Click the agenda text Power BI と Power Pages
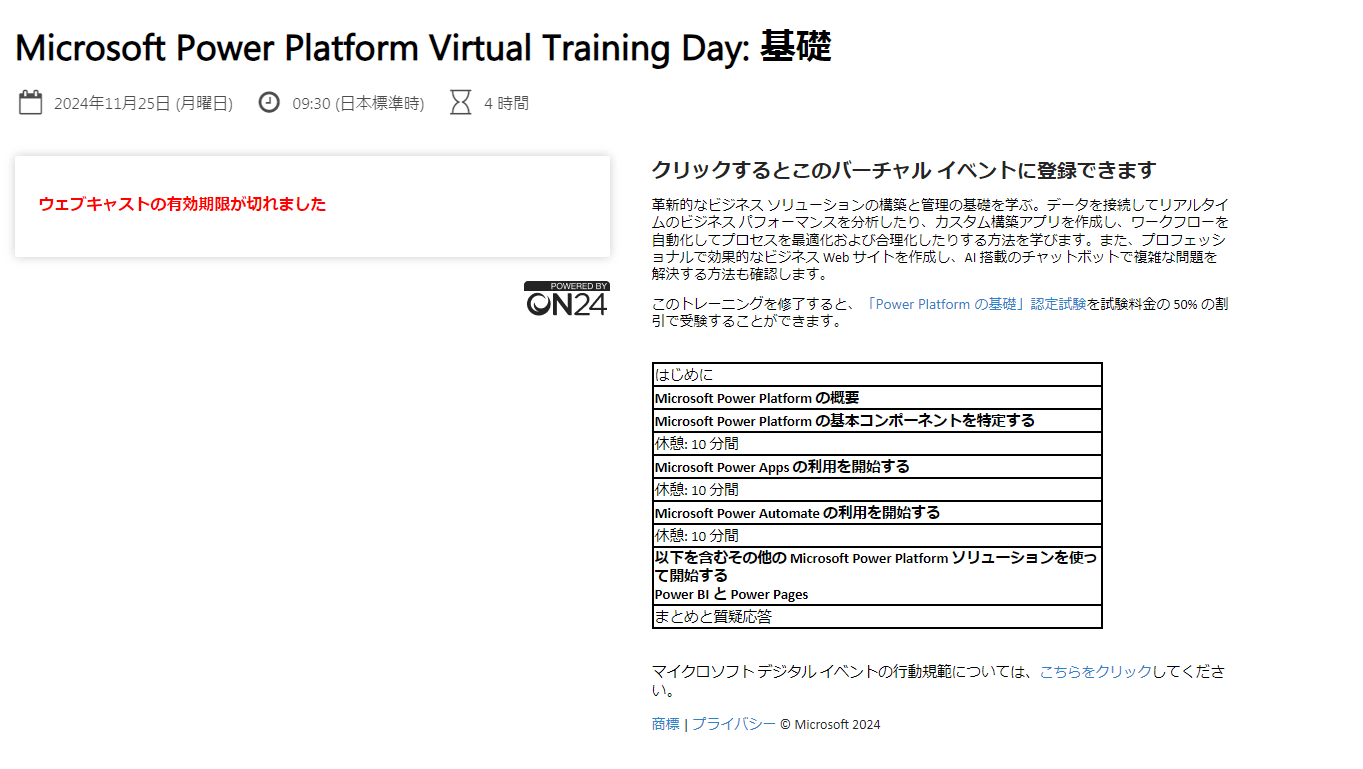Image resolution: width=1363 pixels, height=769 pixels. point(731,594)
